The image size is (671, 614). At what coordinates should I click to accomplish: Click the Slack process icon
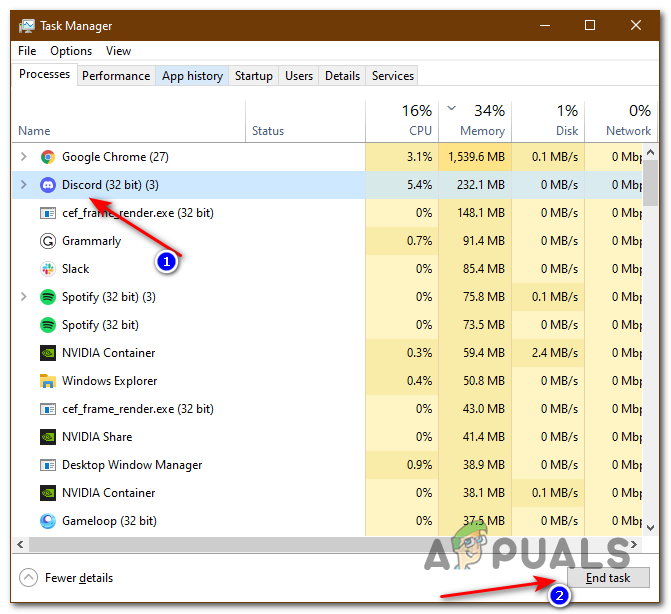point(48,269)
